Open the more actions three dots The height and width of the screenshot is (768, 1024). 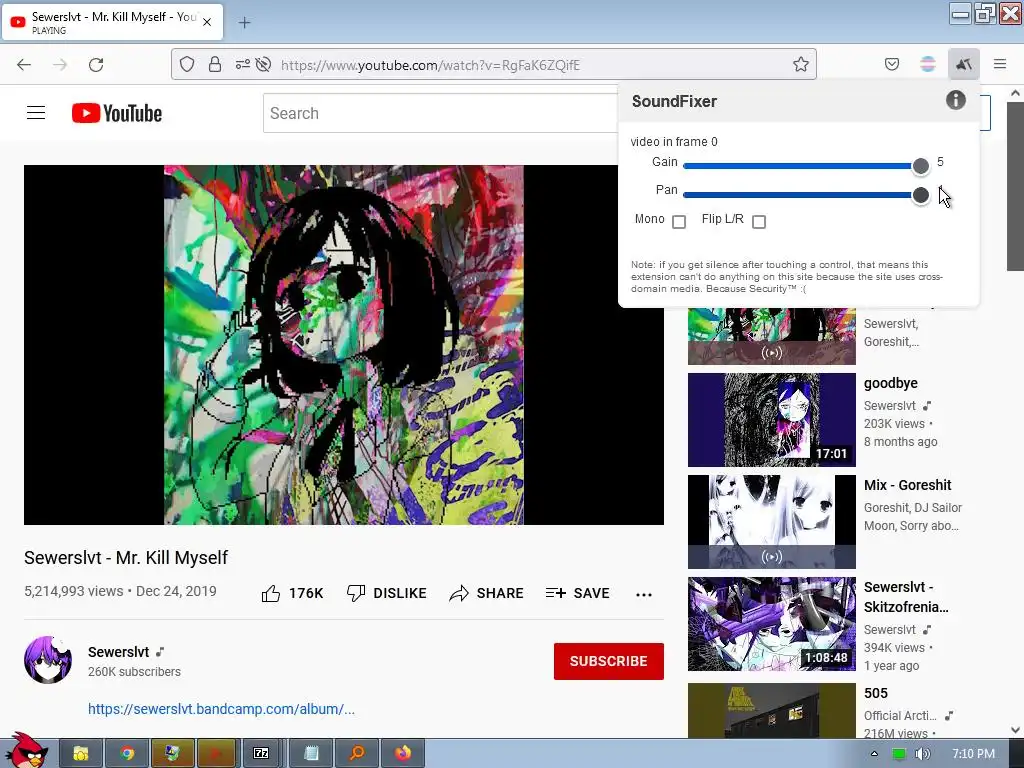(644, 594)
